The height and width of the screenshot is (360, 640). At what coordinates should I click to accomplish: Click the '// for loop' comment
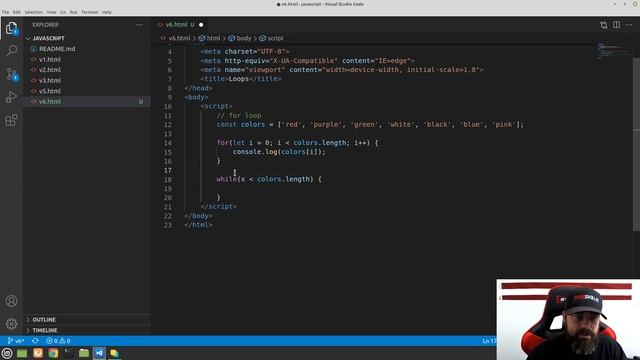pyautogui.click(x=239, y=116)
